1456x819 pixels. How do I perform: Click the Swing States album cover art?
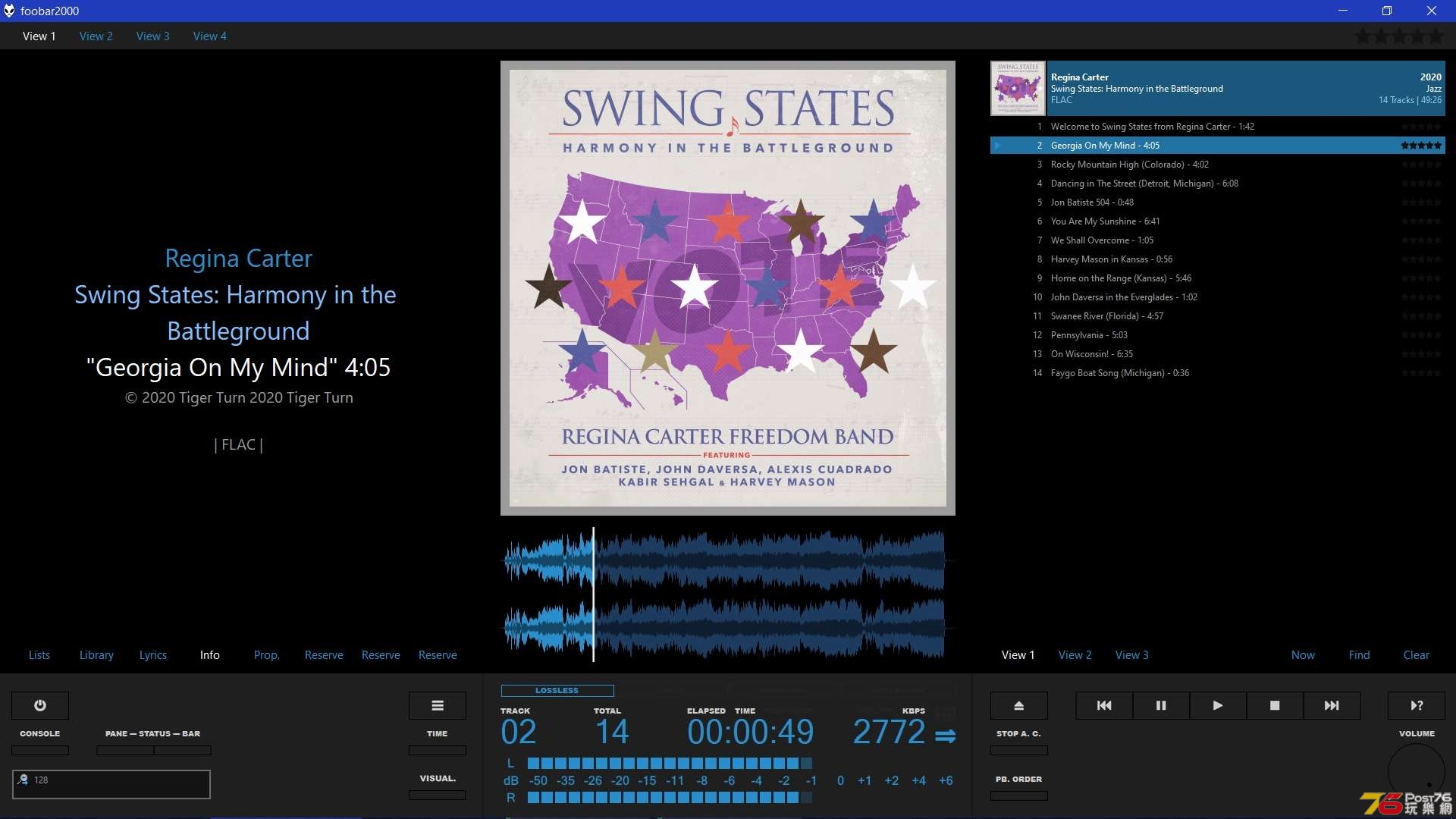click(x=728, y=288)
